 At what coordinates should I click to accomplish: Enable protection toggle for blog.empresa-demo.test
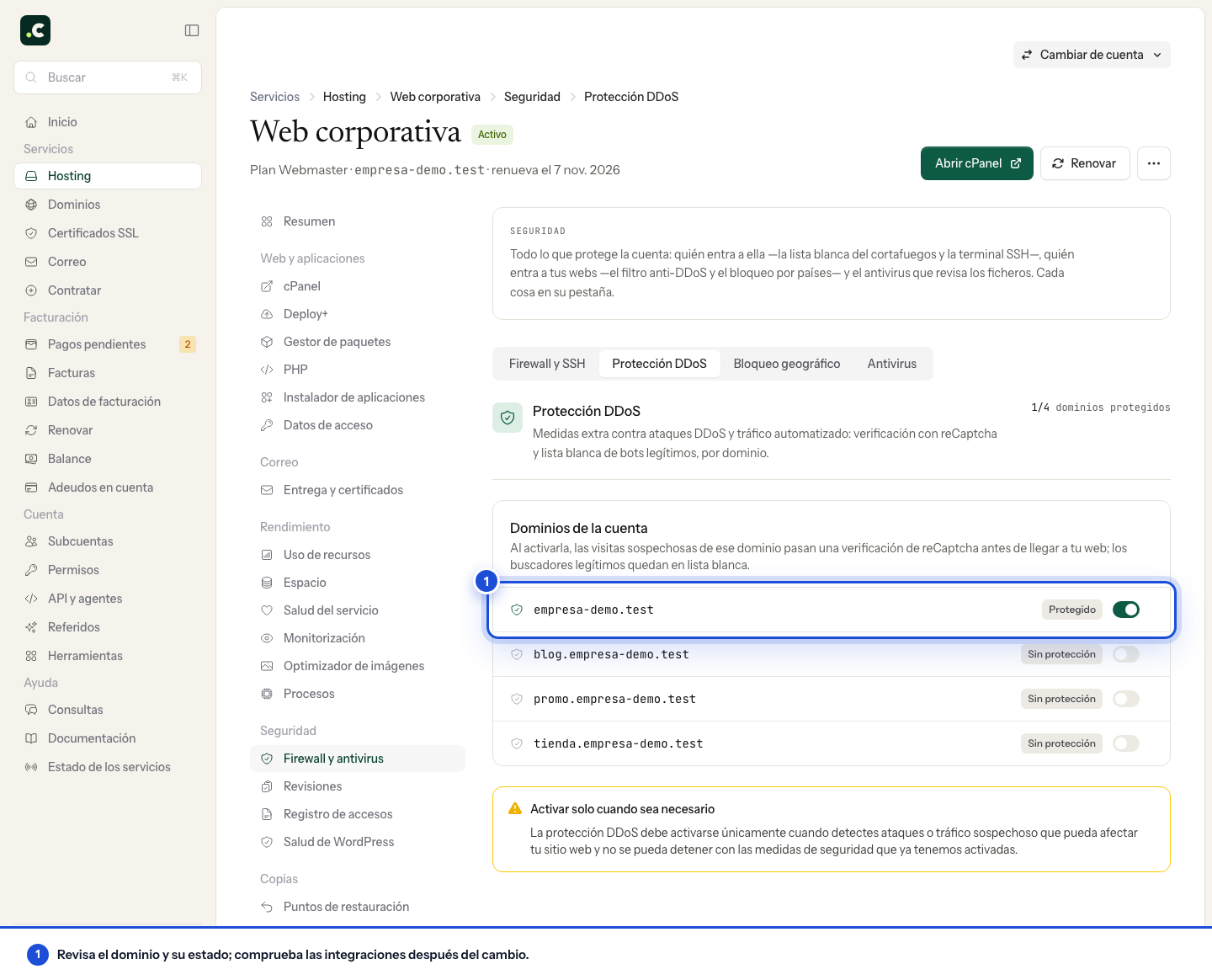(1126, 654)
